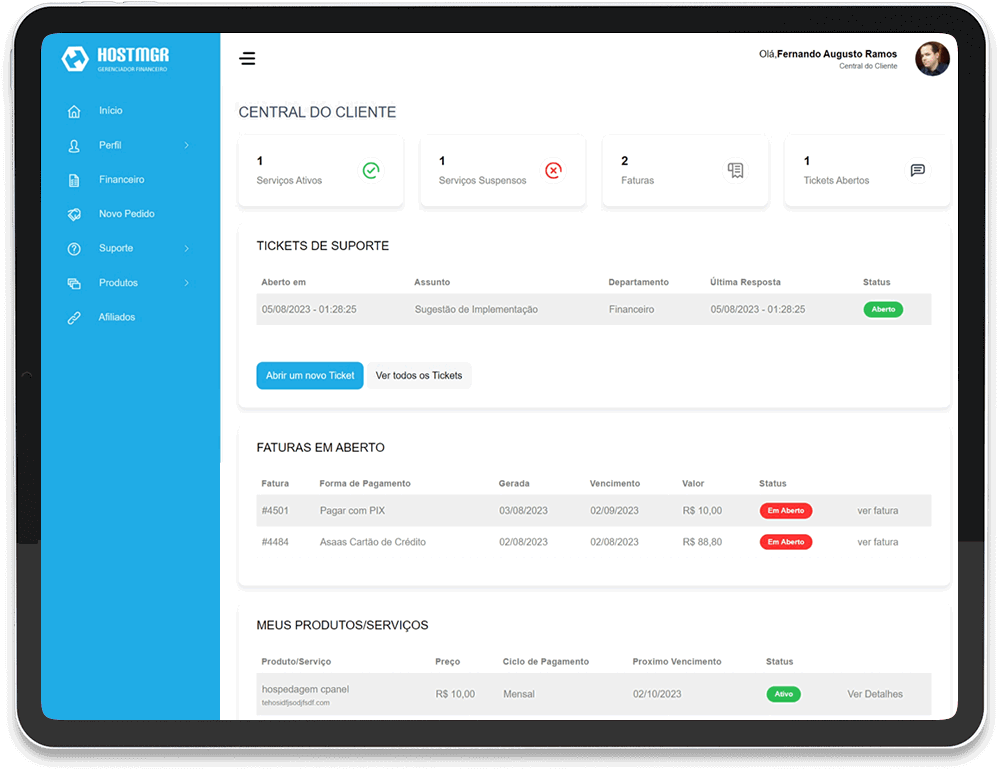The image size is (1000, 770).
Task: Click the Afiliados link icon
Action: pyautogui.click(x=74, y=318)
